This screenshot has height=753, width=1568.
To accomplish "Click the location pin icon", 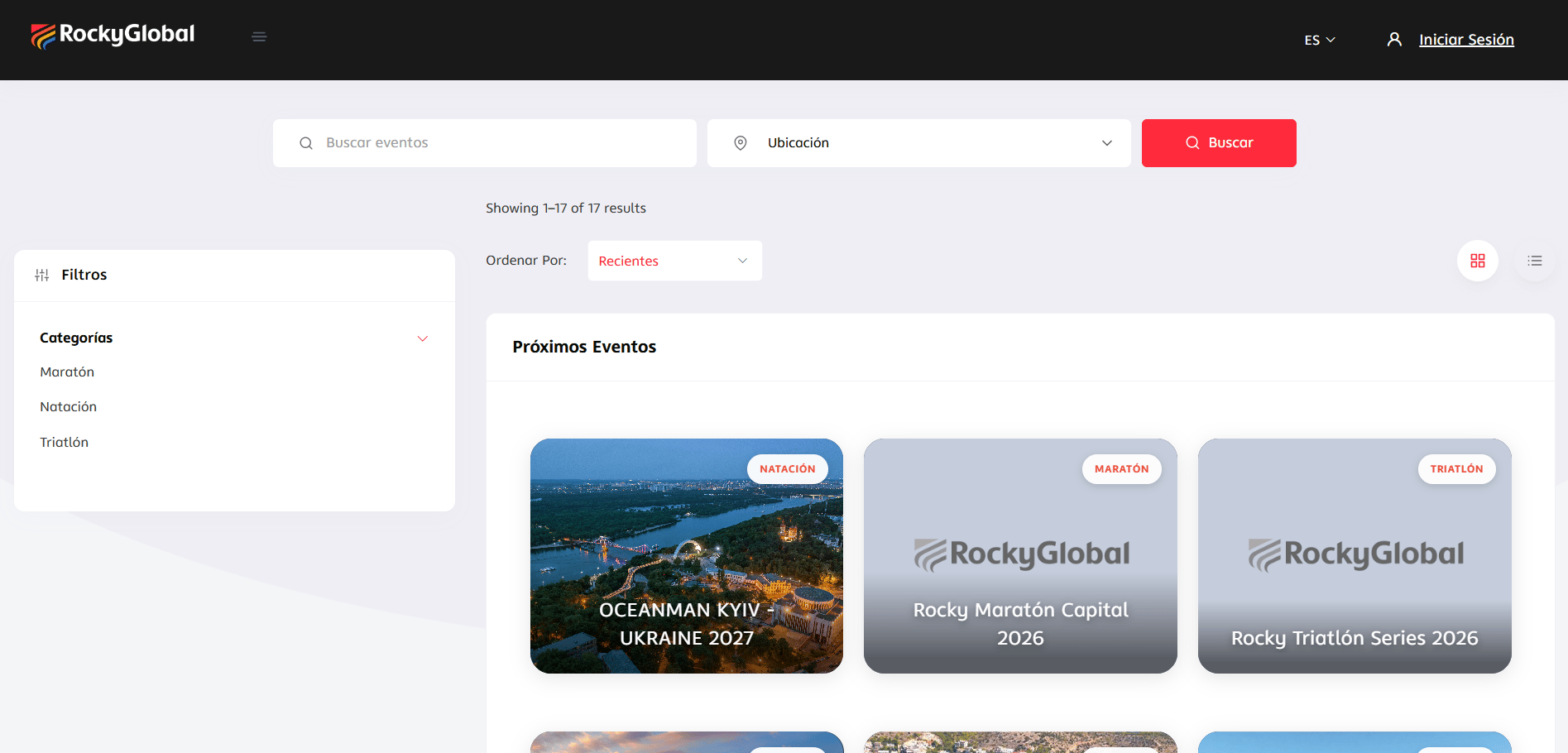I will [741, 143].
